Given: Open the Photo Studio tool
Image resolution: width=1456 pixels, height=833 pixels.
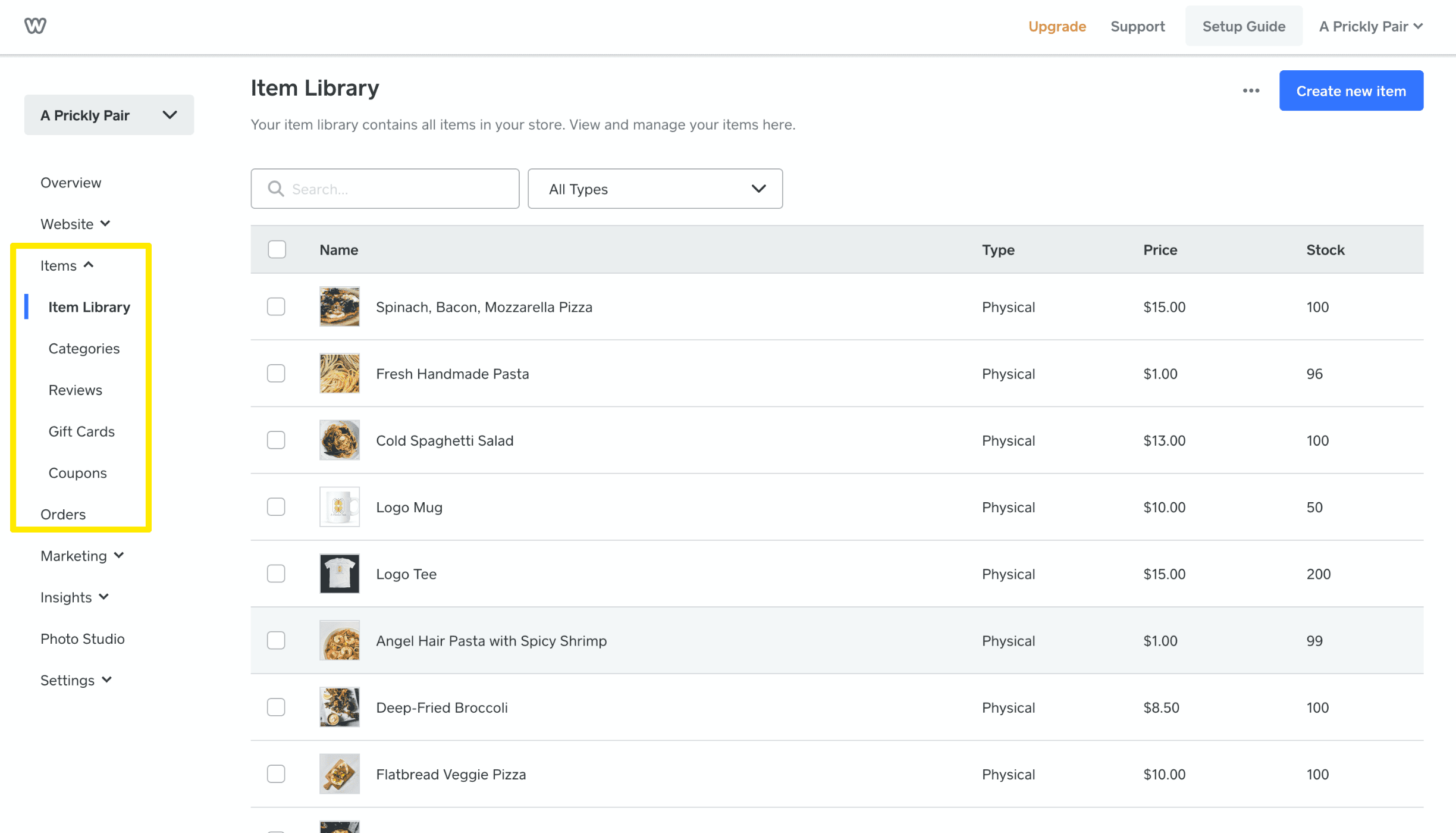Looking at the screenshot, I should coord(82,638).
